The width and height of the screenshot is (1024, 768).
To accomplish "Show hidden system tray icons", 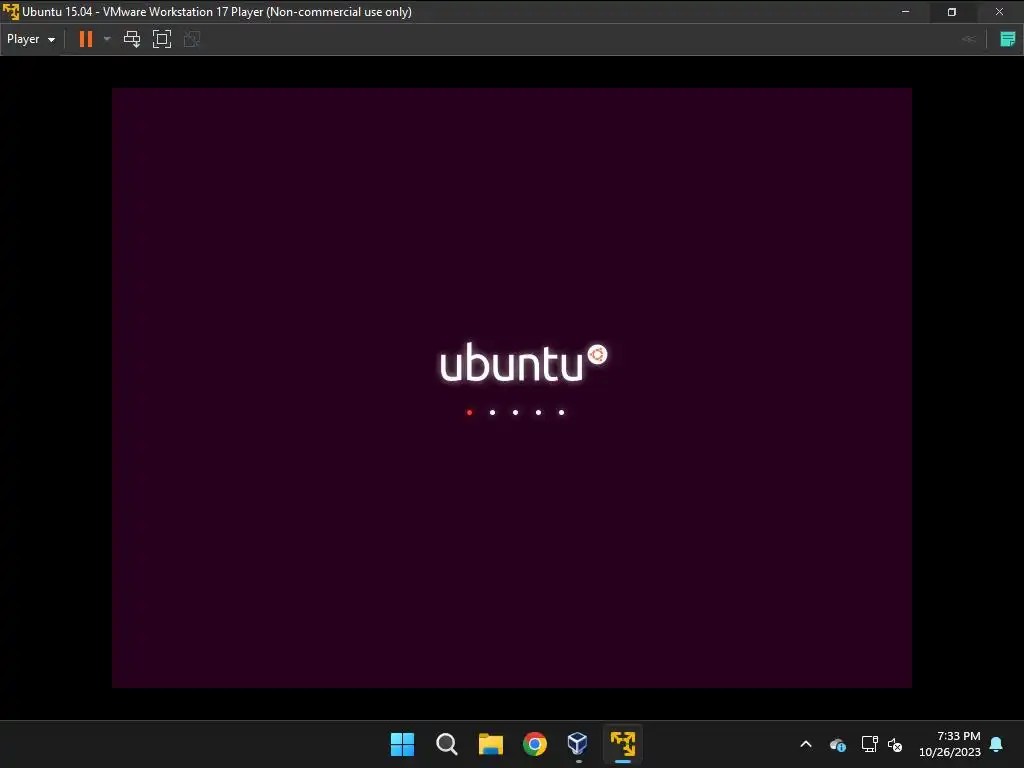I will click(x=806, y=744).
